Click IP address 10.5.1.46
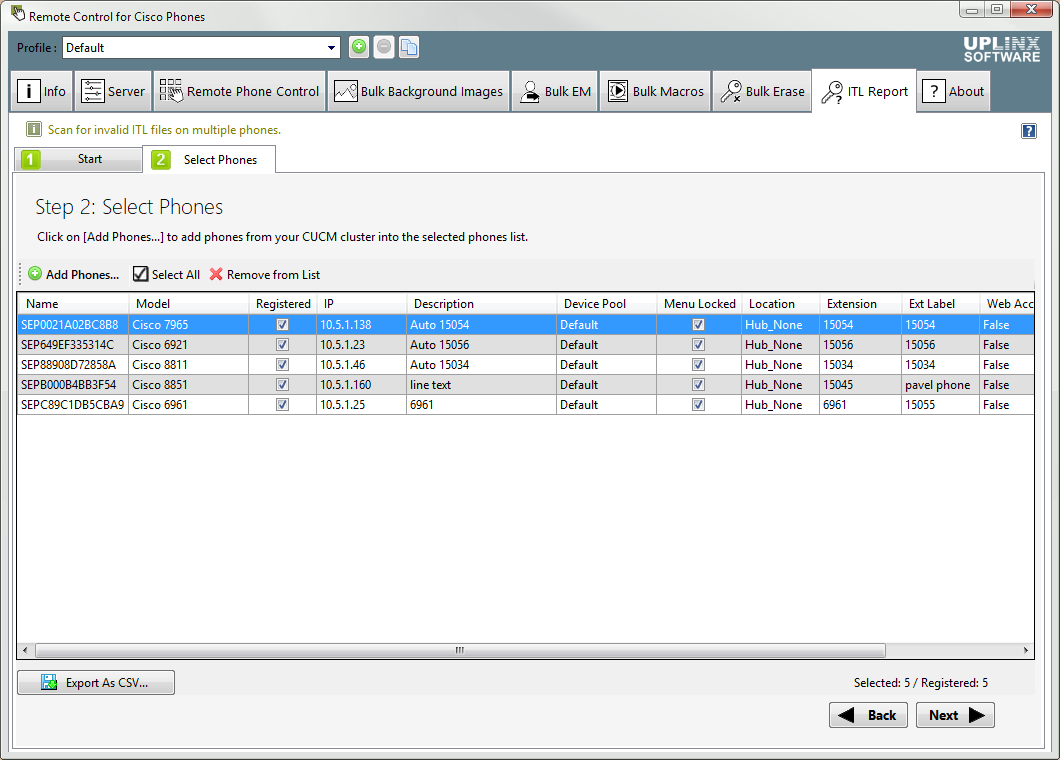Screen dimensions: 1060x760 pos(343,364)
